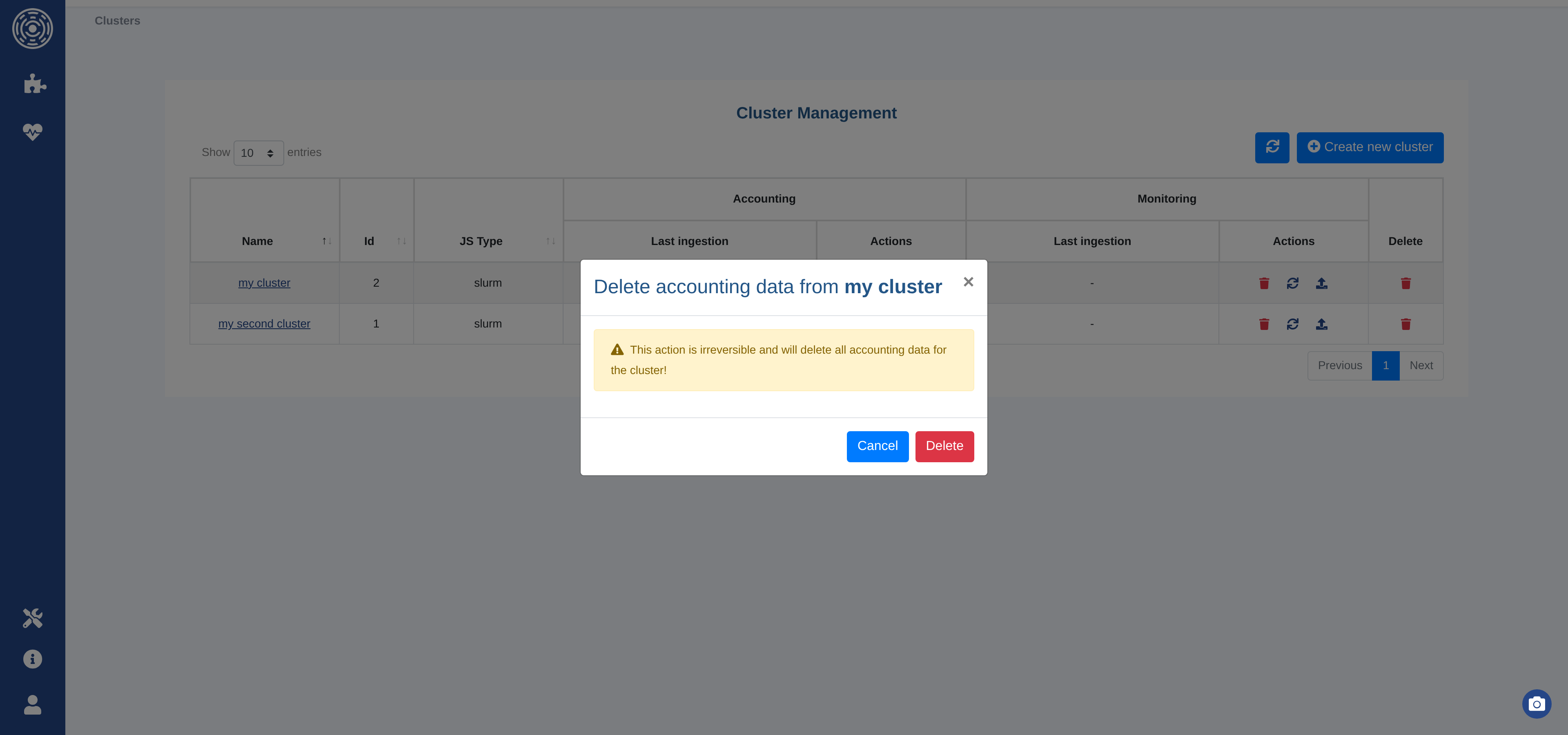Close the delete dialog with X
Viewport: 1568px width, 735px height.
(x=968, y=282)
